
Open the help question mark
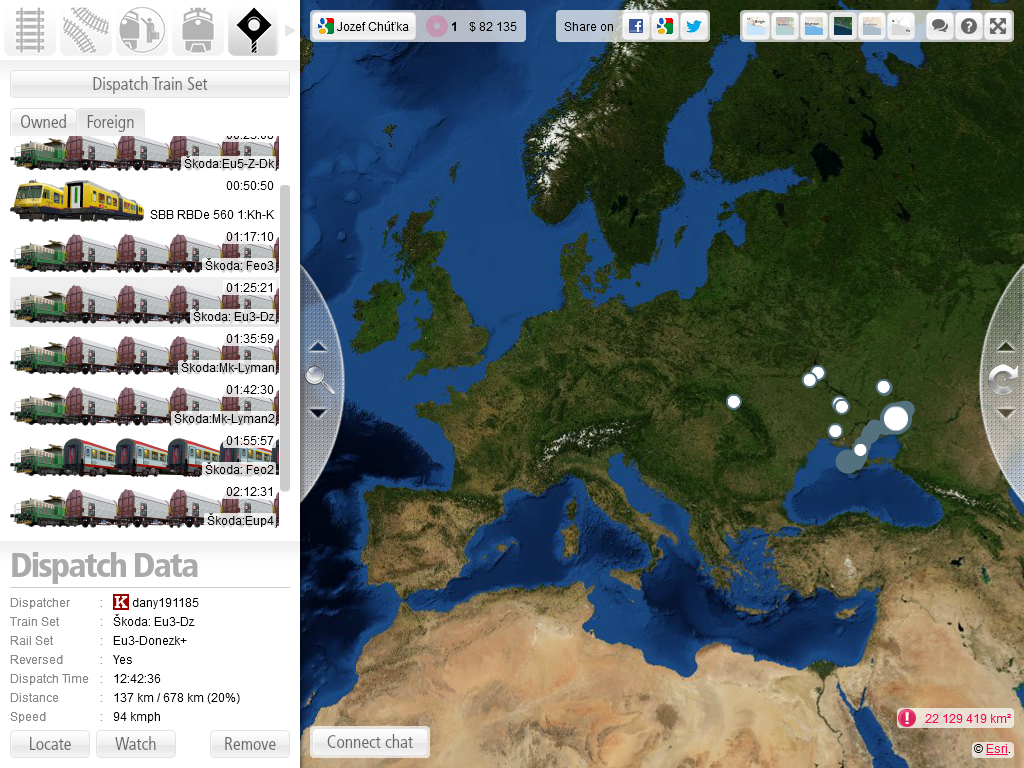pos(968,27)
